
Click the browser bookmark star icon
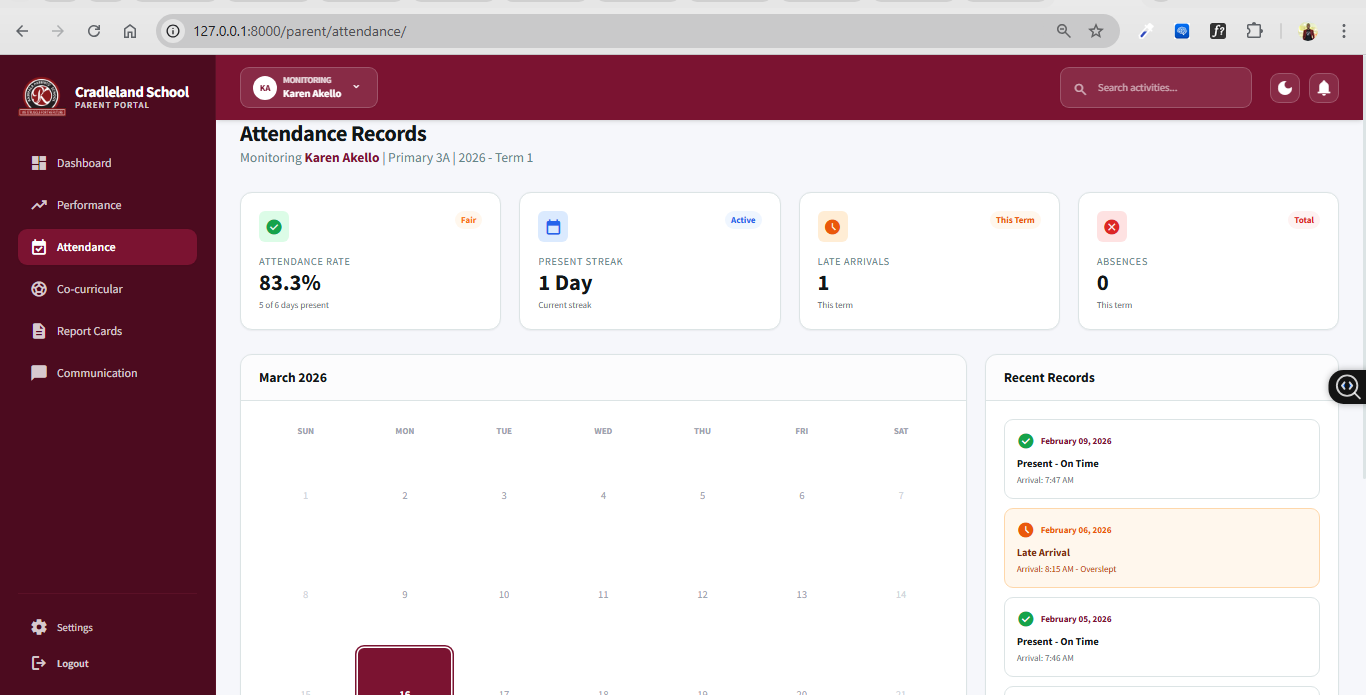tap(1096, 31)
